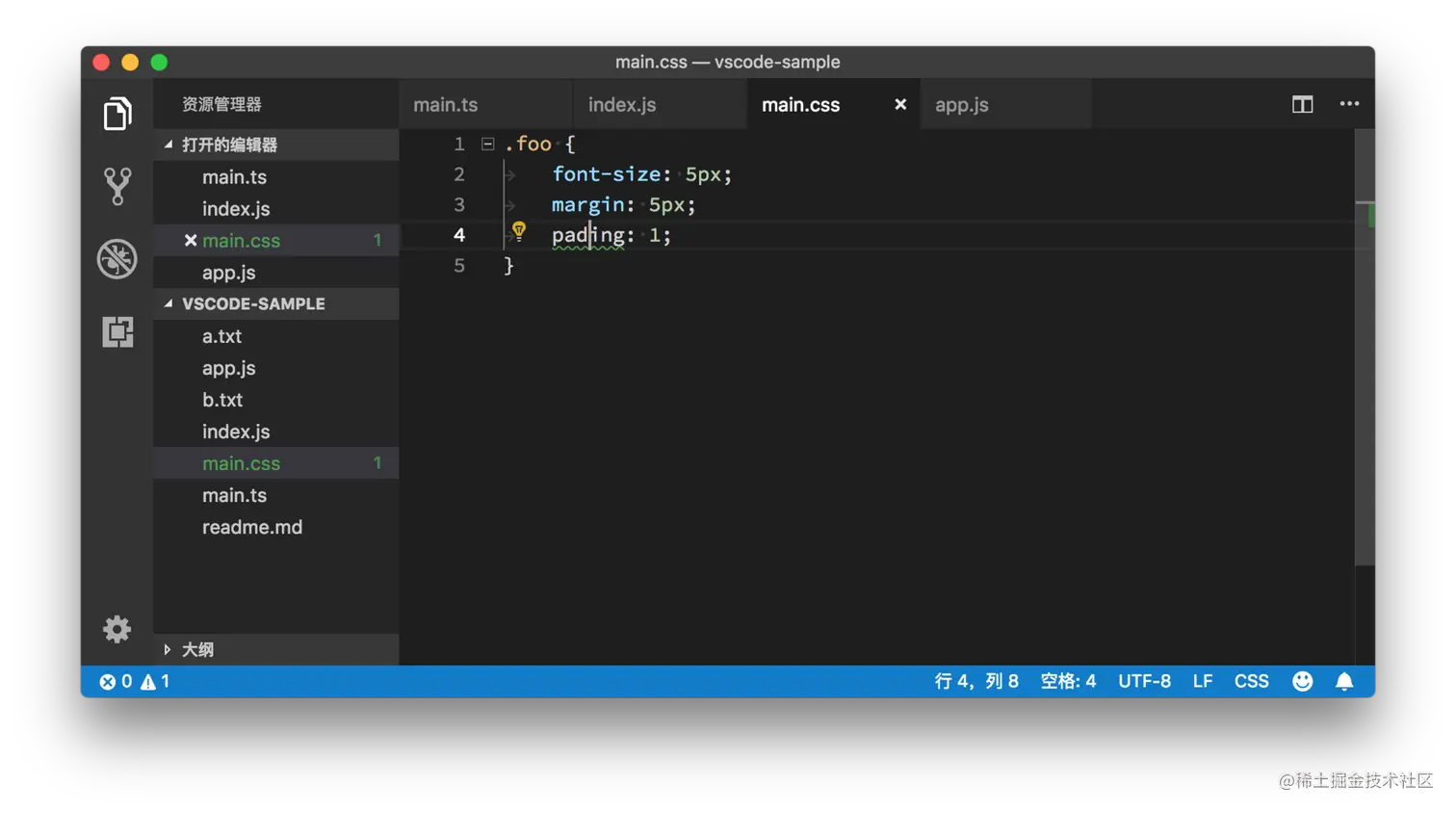Close main.css from the open editors list
The height and width of the screenshot is (813, 1456).
(191, 241)
